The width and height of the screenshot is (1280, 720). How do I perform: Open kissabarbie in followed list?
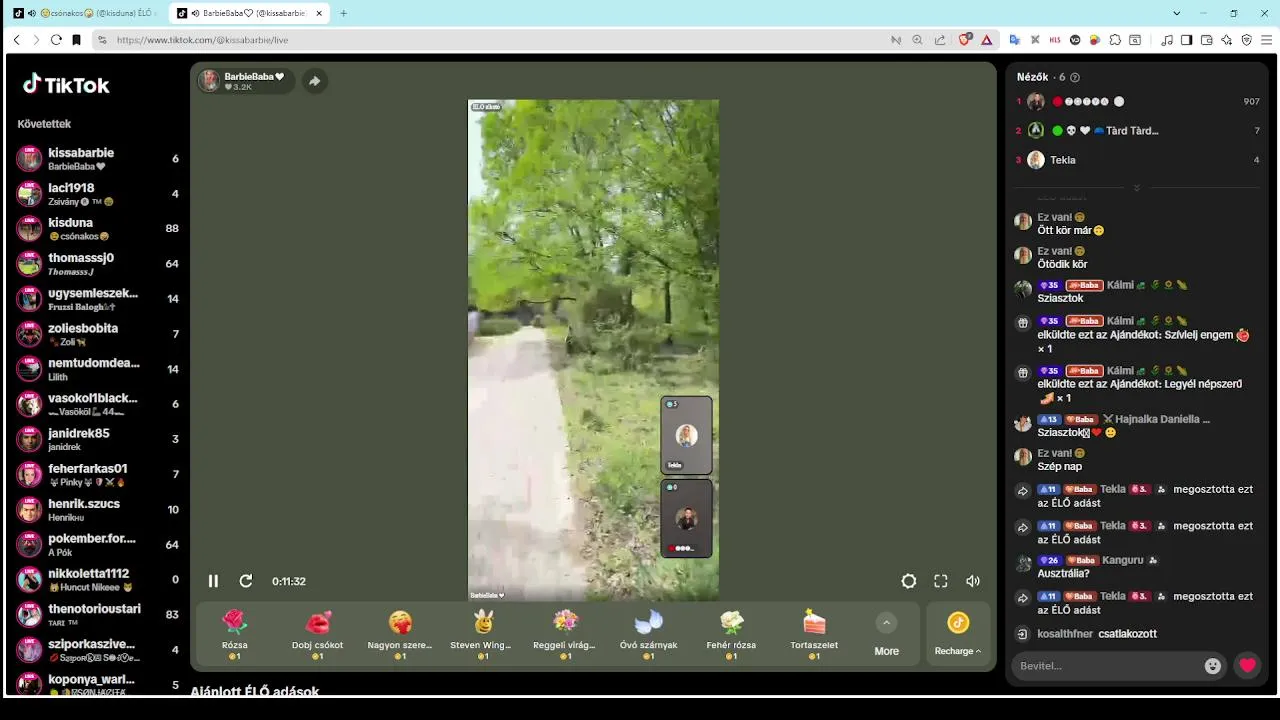(x=99, y=159)
